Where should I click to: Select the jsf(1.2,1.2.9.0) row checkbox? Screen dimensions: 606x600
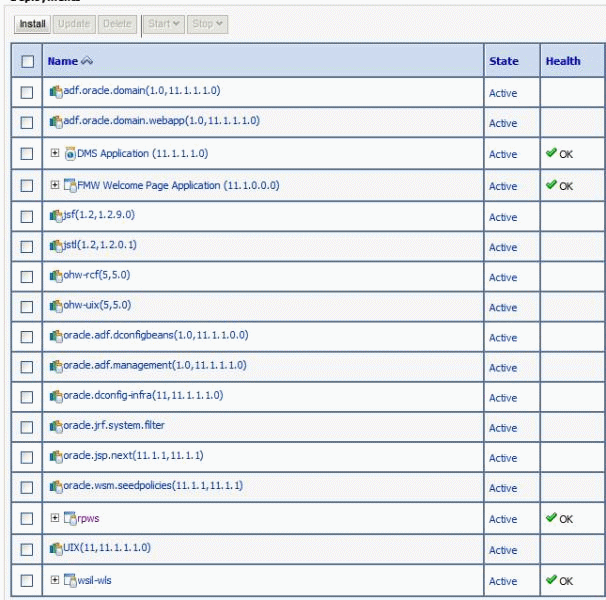pyautogui.click(x=27, y=216)
